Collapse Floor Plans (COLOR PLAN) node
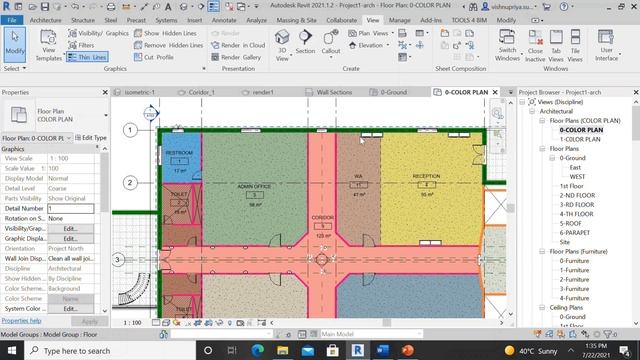 (x=542, y=121)
